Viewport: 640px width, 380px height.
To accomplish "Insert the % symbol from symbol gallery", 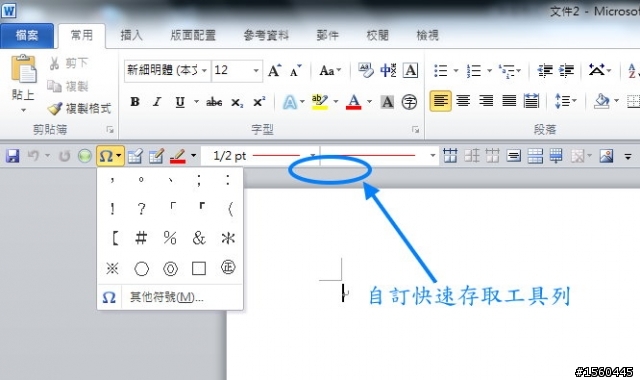I will (170, 238).
